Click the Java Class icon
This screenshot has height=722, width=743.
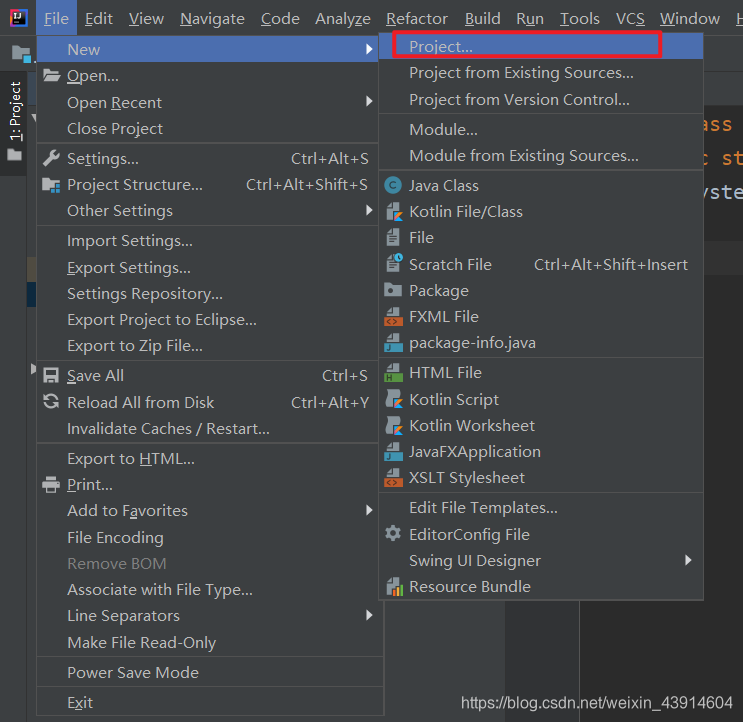[x=393, y=185]
